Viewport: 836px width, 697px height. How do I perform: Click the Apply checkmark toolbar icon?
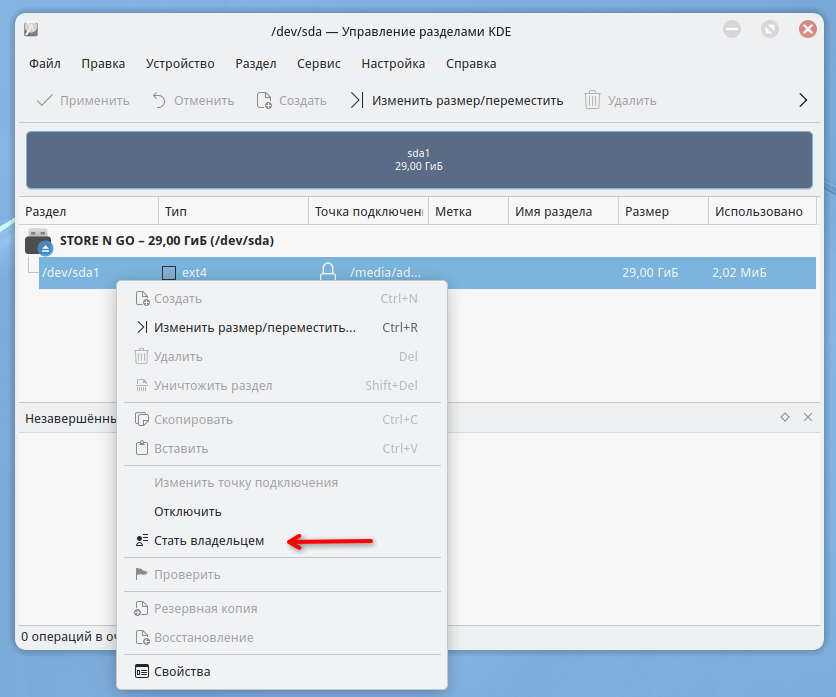(x=45, y=100)
